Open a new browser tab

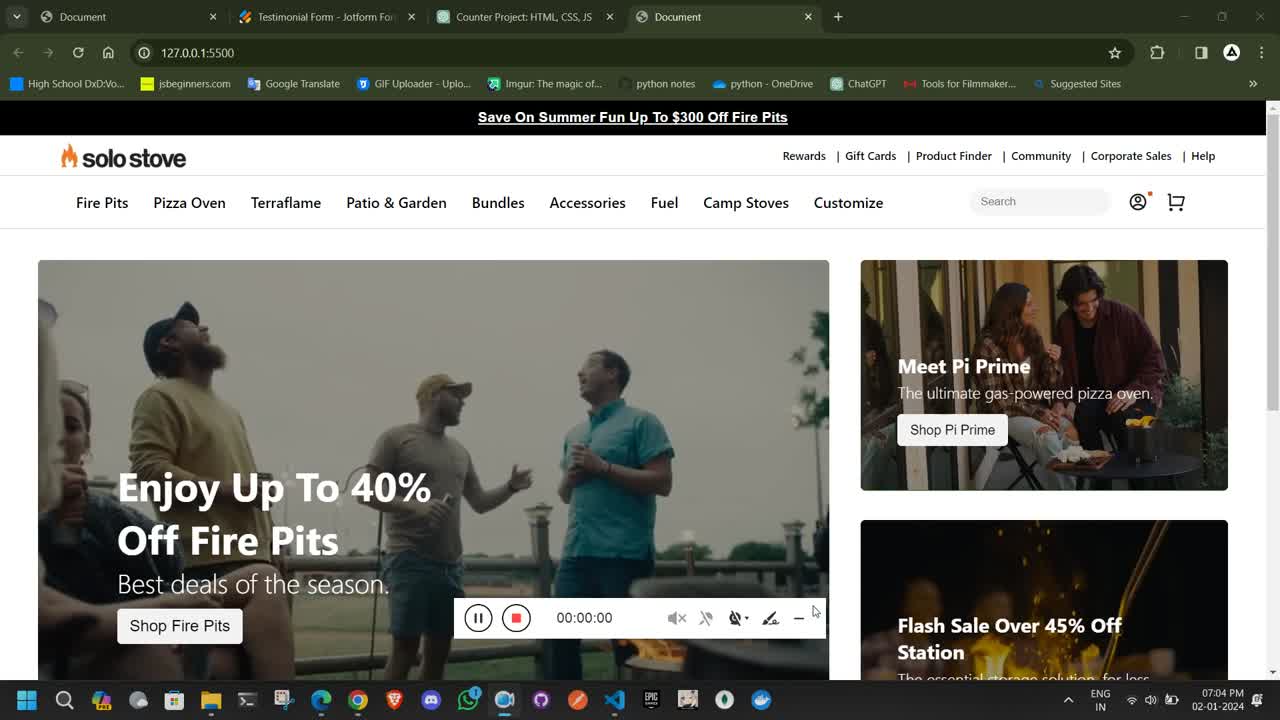(838, 17)
